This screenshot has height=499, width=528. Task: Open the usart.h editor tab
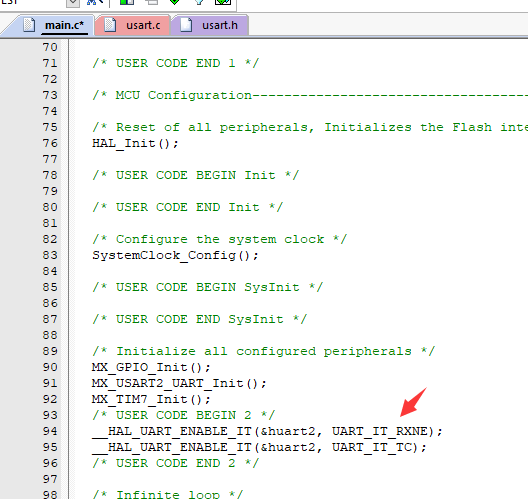pyautogui.click(x=210, y=25)
